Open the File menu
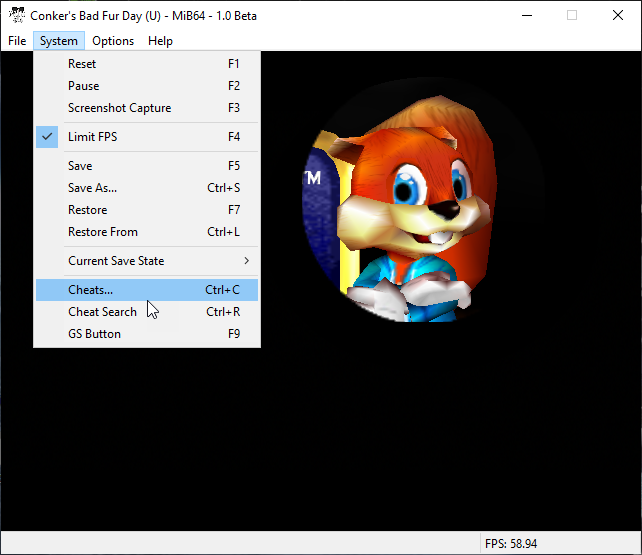The width and height of the screenshot is (642, 555). tap(17, 41)
